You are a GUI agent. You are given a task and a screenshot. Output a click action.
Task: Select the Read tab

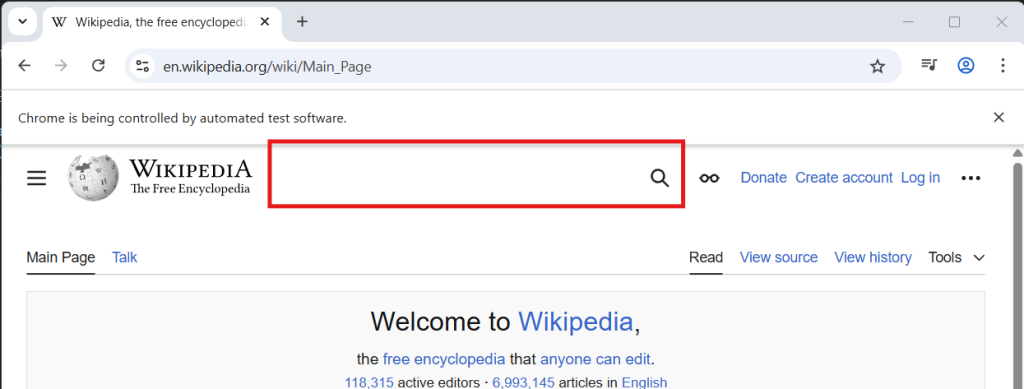[706, 257]
